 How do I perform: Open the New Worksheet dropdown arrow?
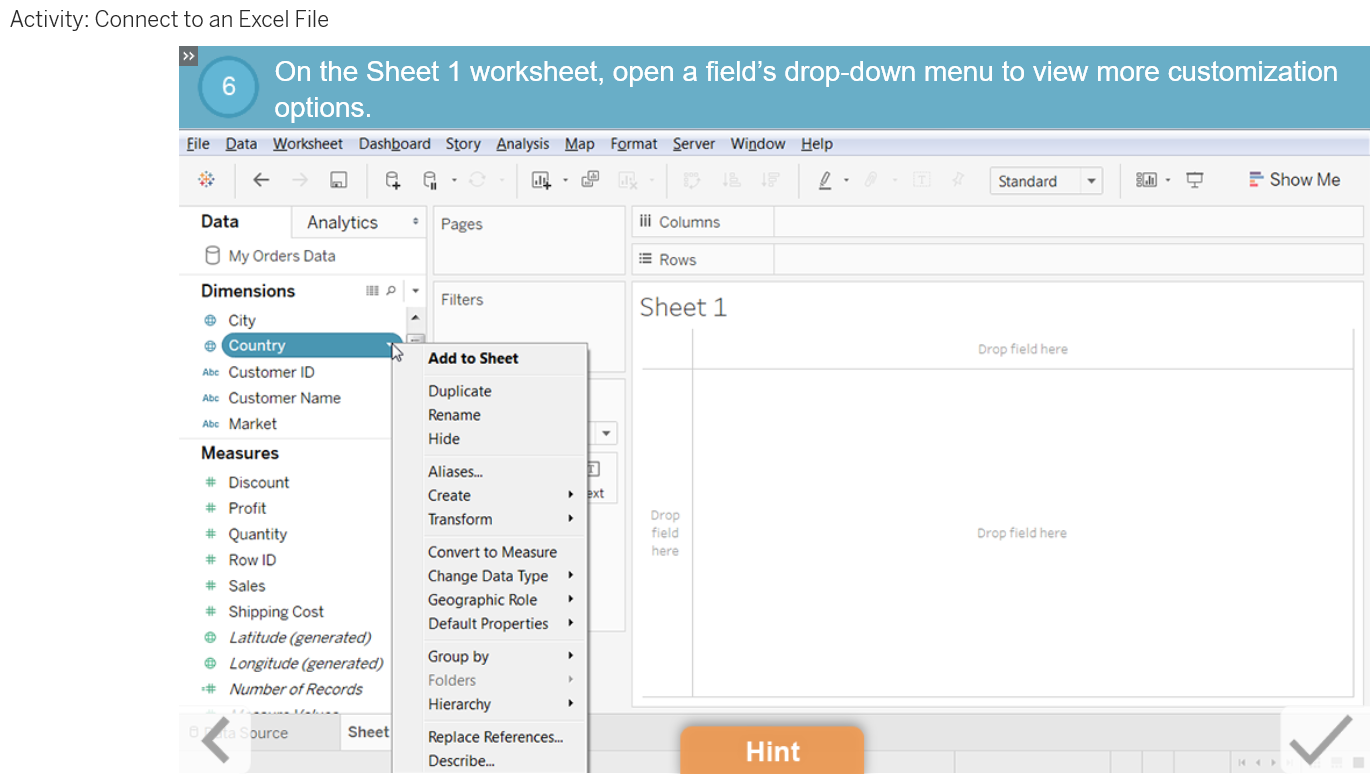[565, 181]
